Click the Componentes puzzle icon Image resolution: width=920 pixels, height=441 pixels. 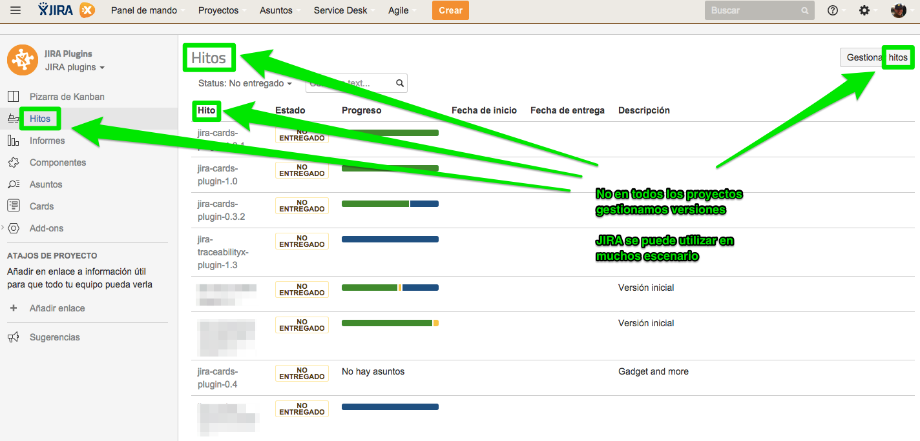click(13, 162)
